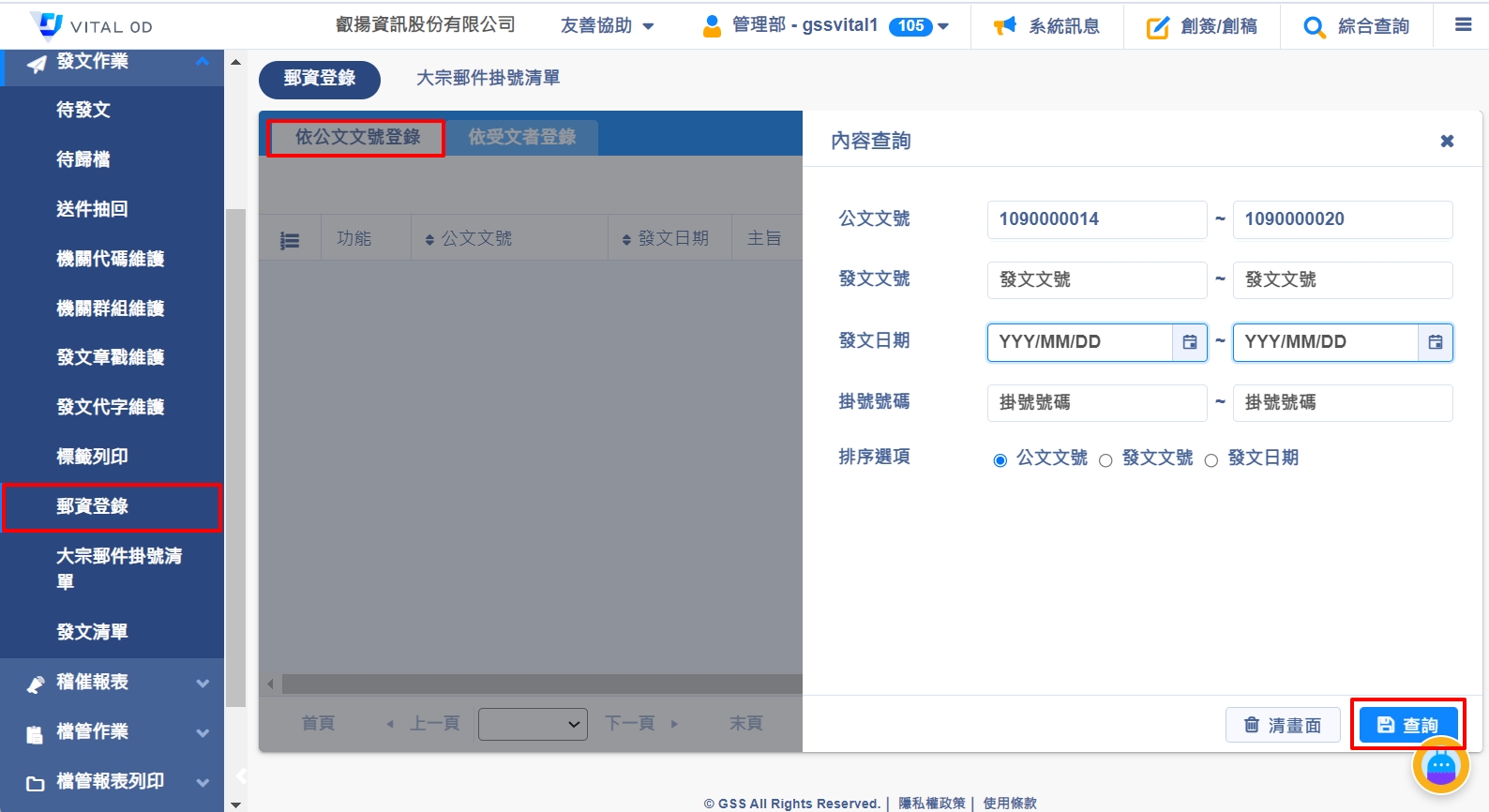Close the 內容查詢 panel

[1447, 141]
